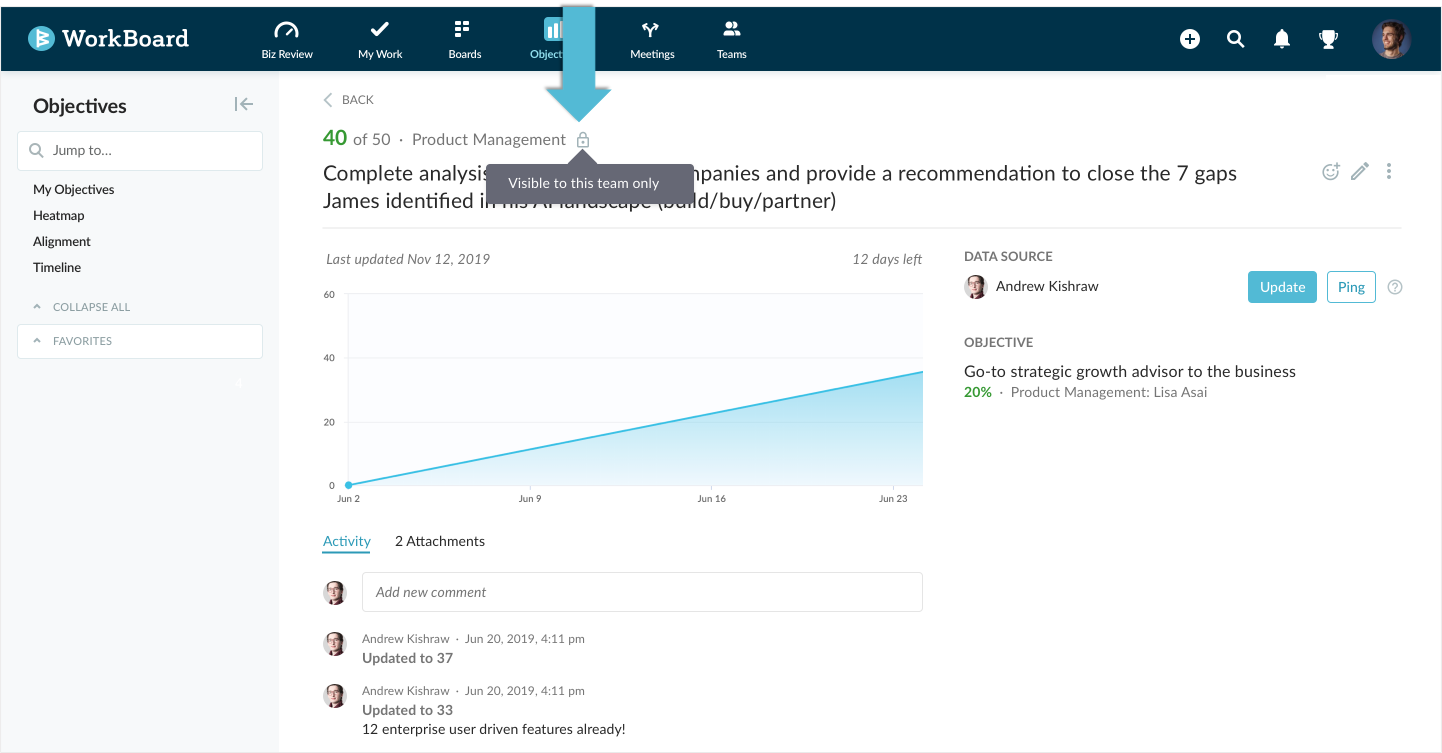Open notifications bell
Image resolution: width=1442 pixels, height=753 pixels.
(x=1282, y=39)
